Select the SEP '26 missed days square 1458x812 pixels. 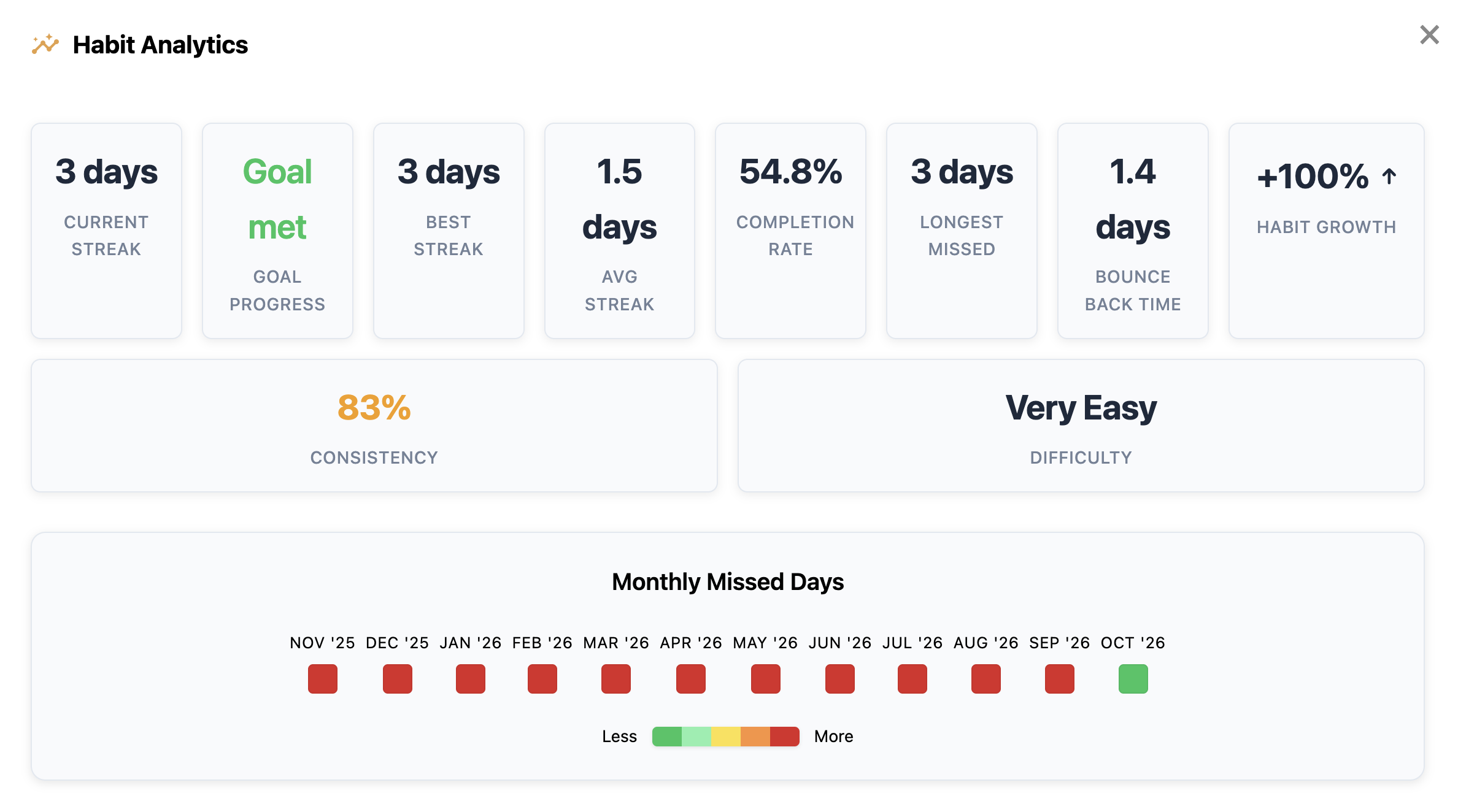(1060, 679)
